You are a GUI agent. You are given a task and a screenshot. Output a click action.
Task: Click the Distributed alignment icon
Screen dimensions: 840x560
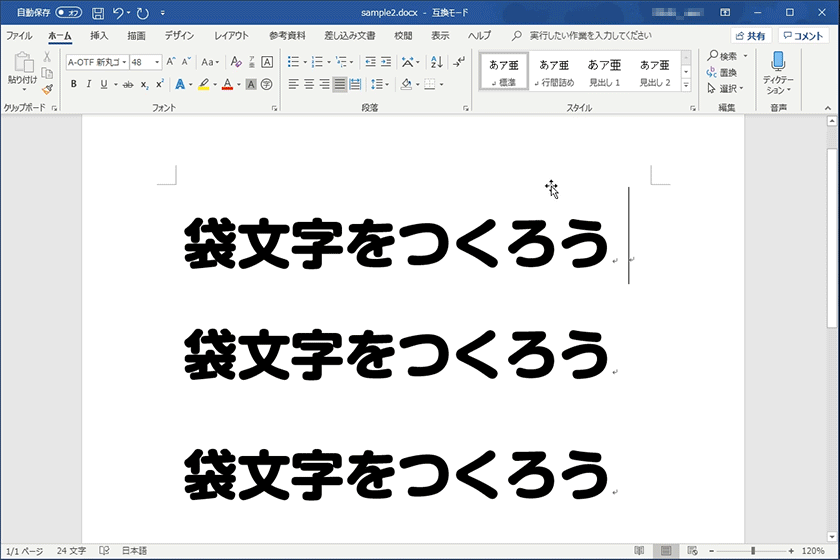point(355,84)
